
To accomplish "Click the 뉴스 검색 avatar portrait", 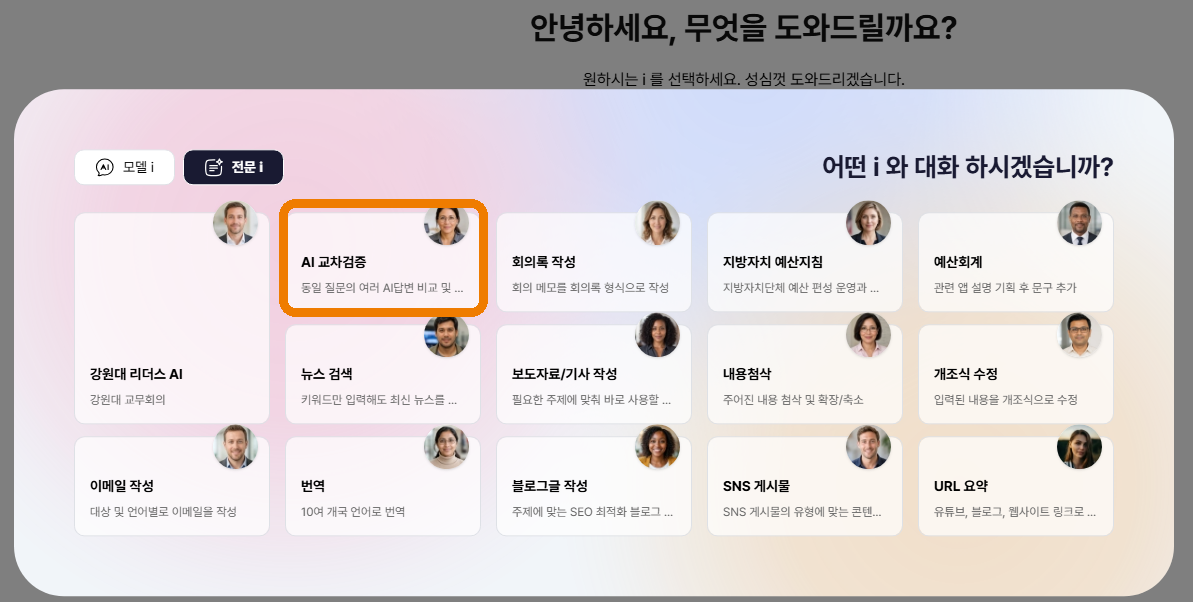I will click(446, 335).
